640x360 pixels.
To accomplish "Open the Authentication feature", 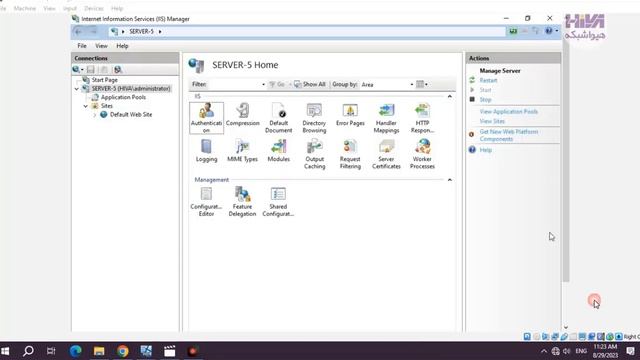I will tap(206, 118).
